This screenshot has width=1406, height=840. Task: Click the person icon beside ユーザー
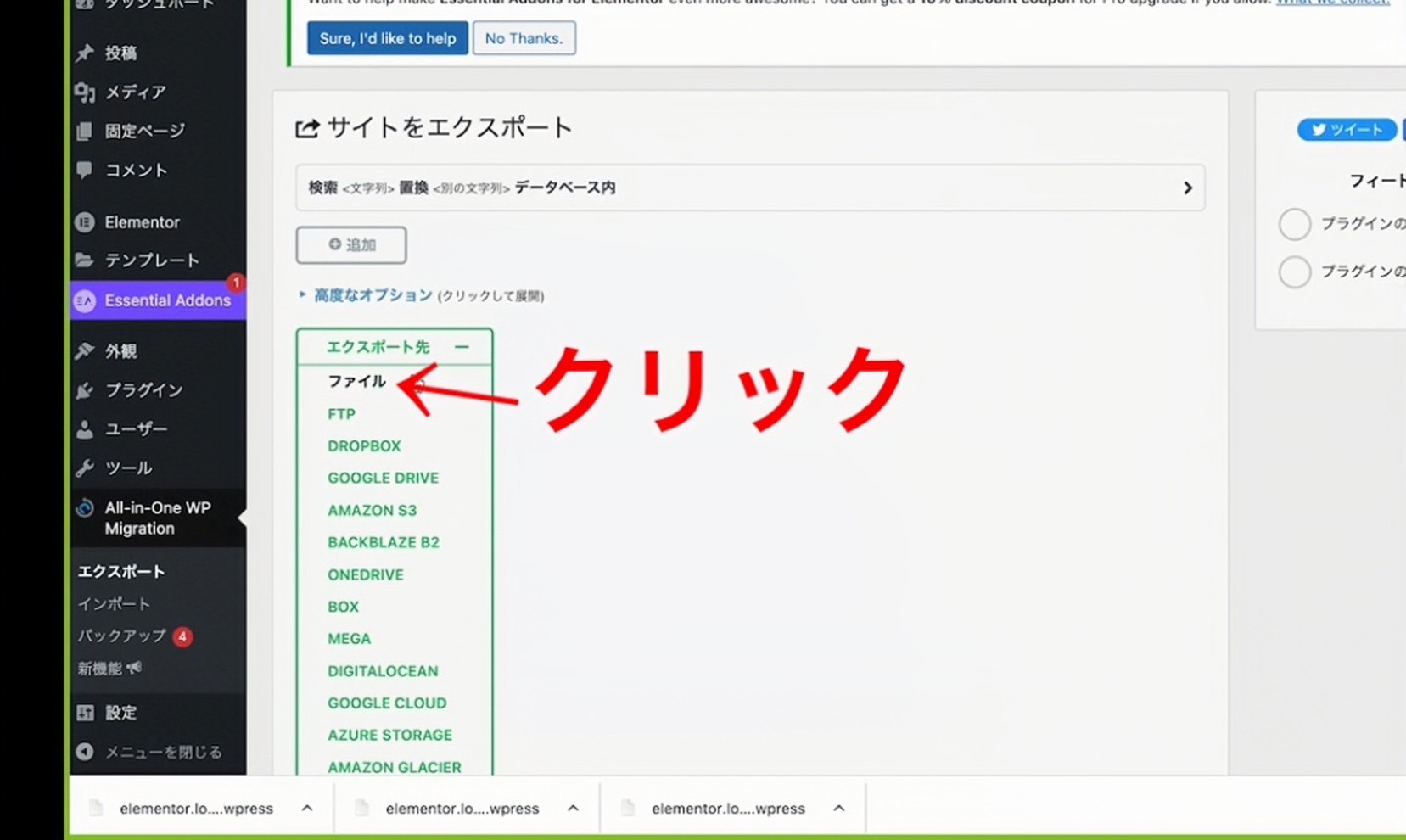(x=84, y=429)
